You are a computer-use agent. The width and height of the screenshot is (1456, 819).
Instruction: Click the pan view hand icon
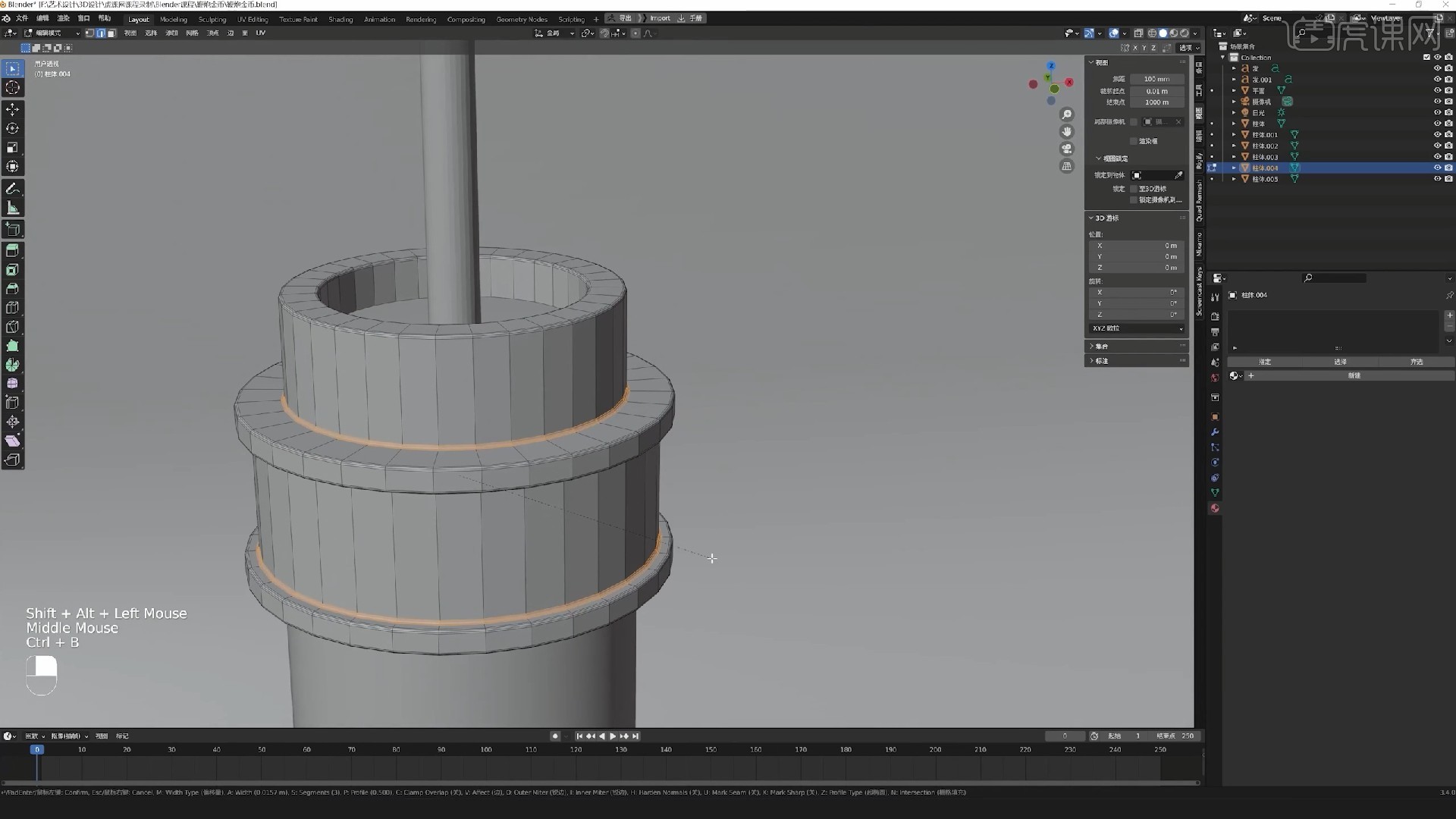pos(1067,132)
